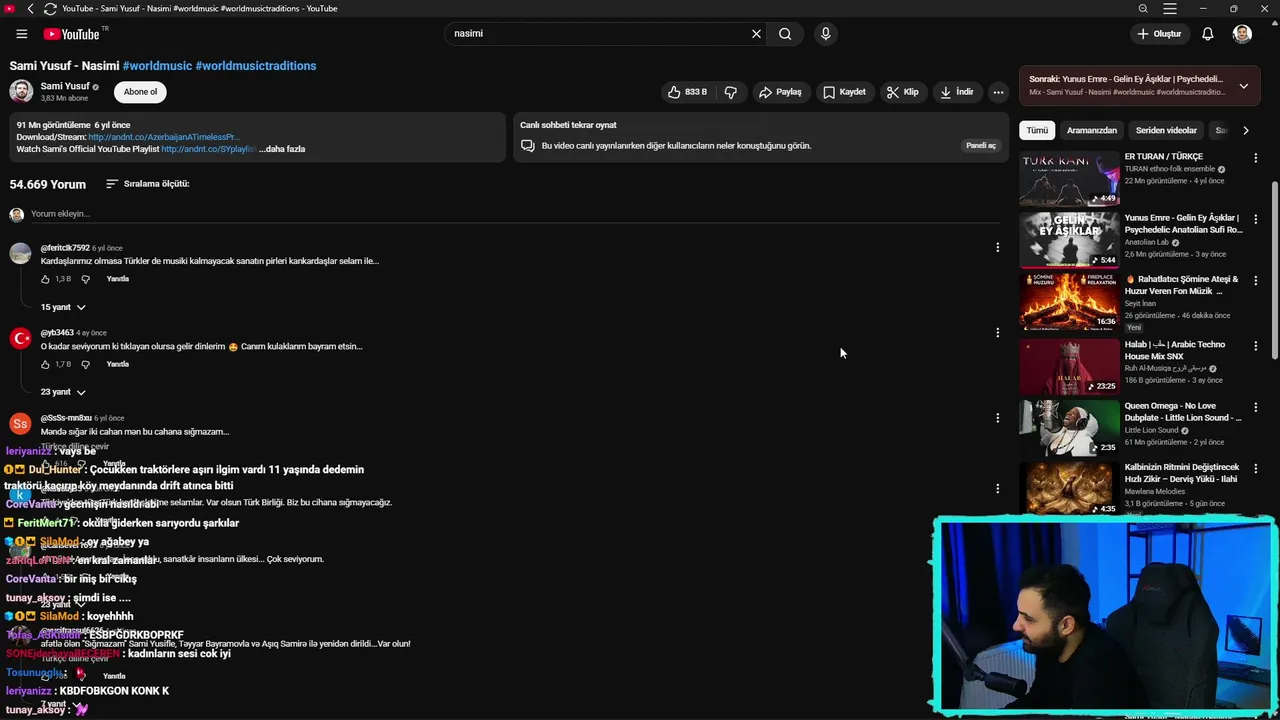Reload the page with the refresh icon
The image size is (1280, 720).
(x=50, y=8)
